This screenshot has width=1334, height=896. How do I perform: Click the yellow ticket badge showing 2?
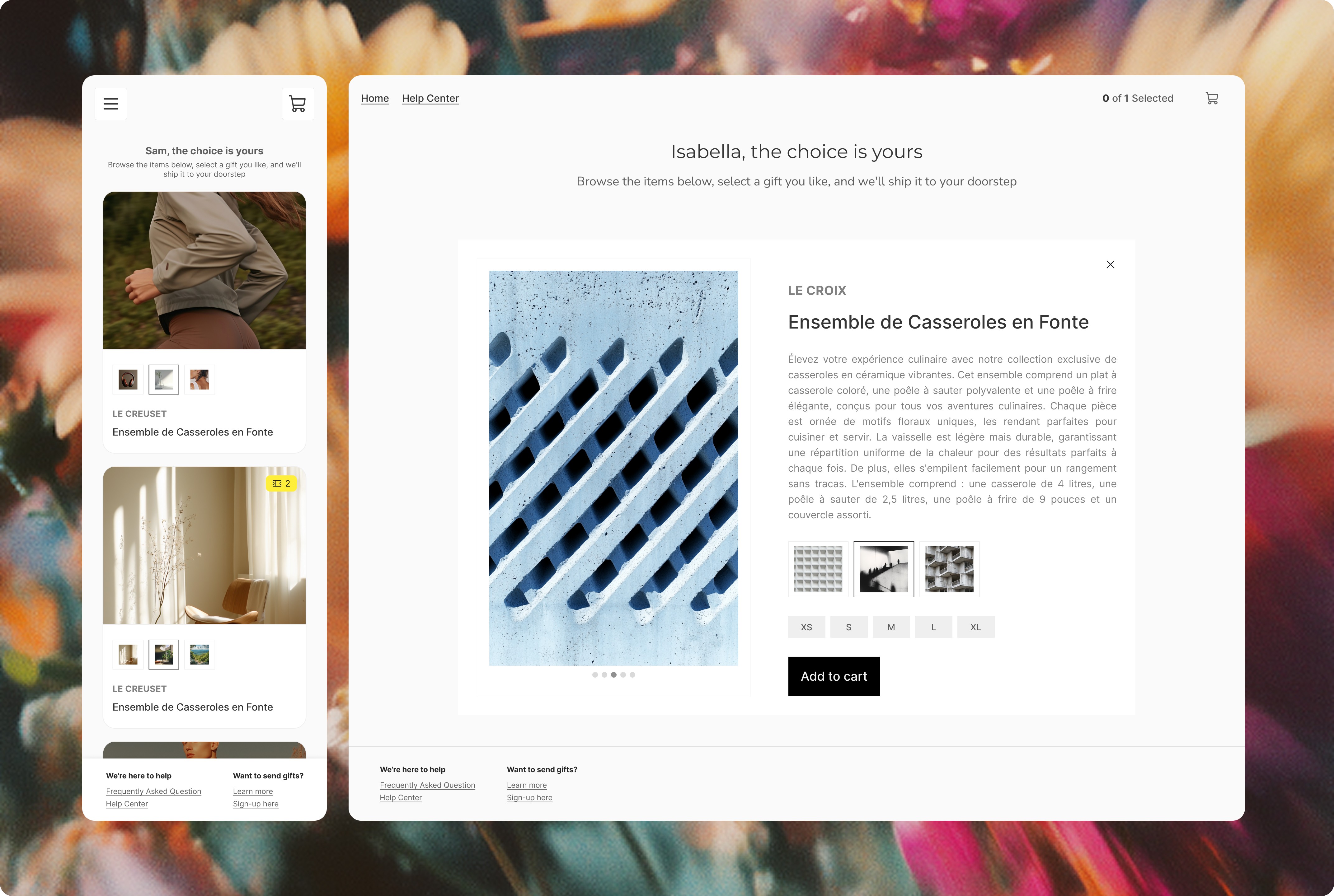281,483
